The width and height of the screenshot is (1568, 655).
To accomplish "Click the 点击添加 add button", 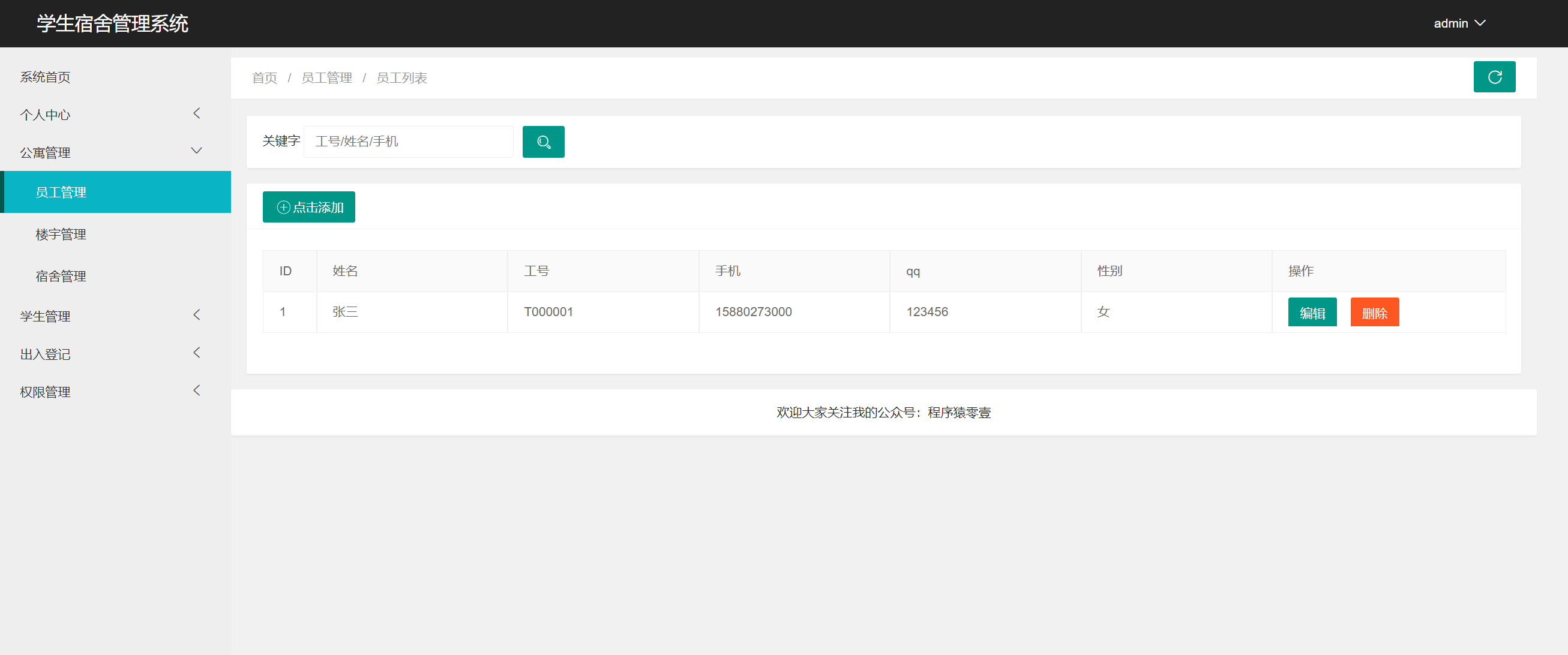I will (x=308, y=208).
